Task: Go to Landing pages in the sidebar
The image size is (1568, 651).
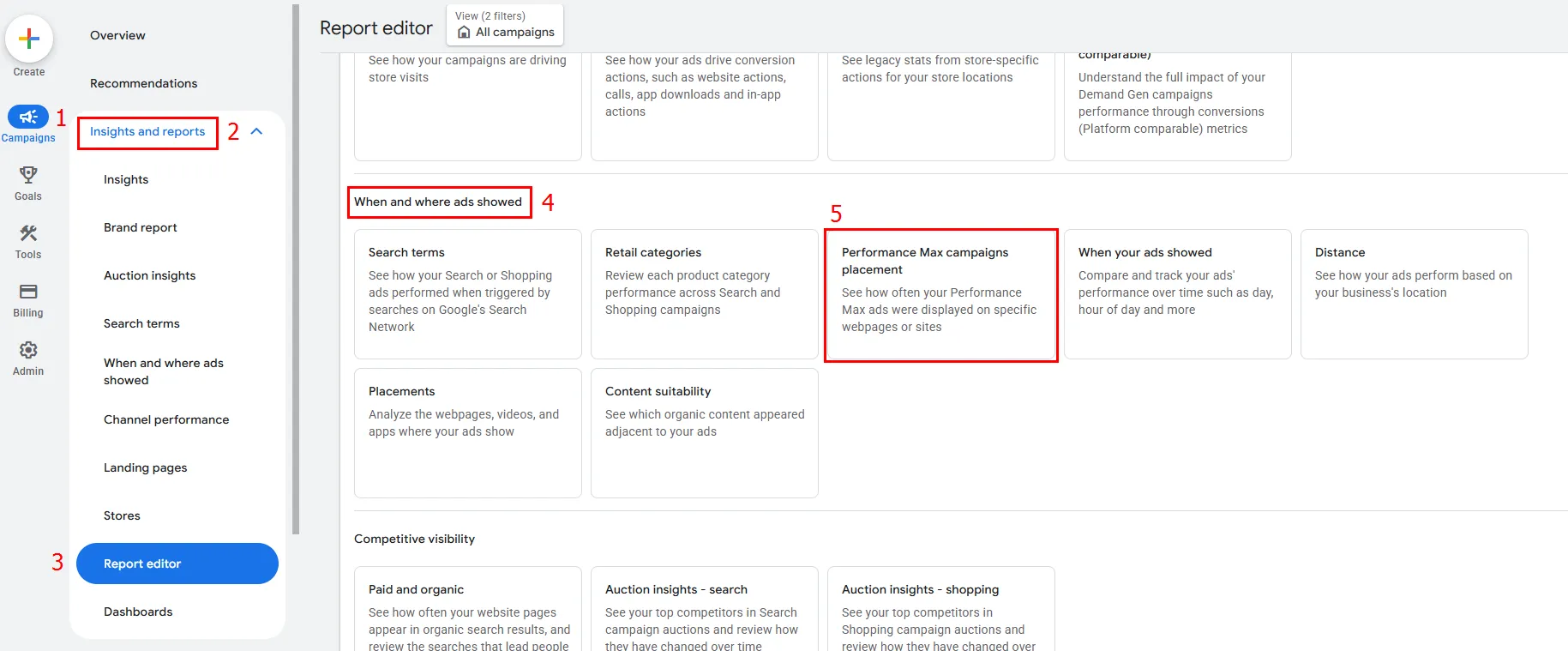Action: click(146, 467)
